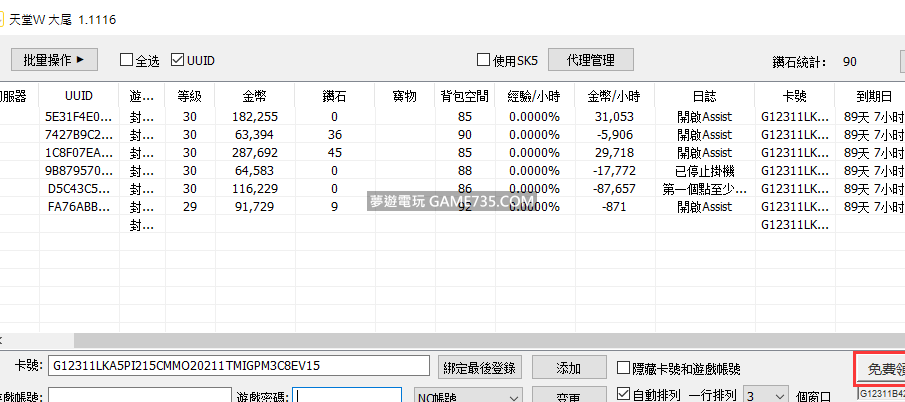Uncheck the UUID checkbox
The width and height of the screenshot is (905, 402).
click(x=179, y=61)
